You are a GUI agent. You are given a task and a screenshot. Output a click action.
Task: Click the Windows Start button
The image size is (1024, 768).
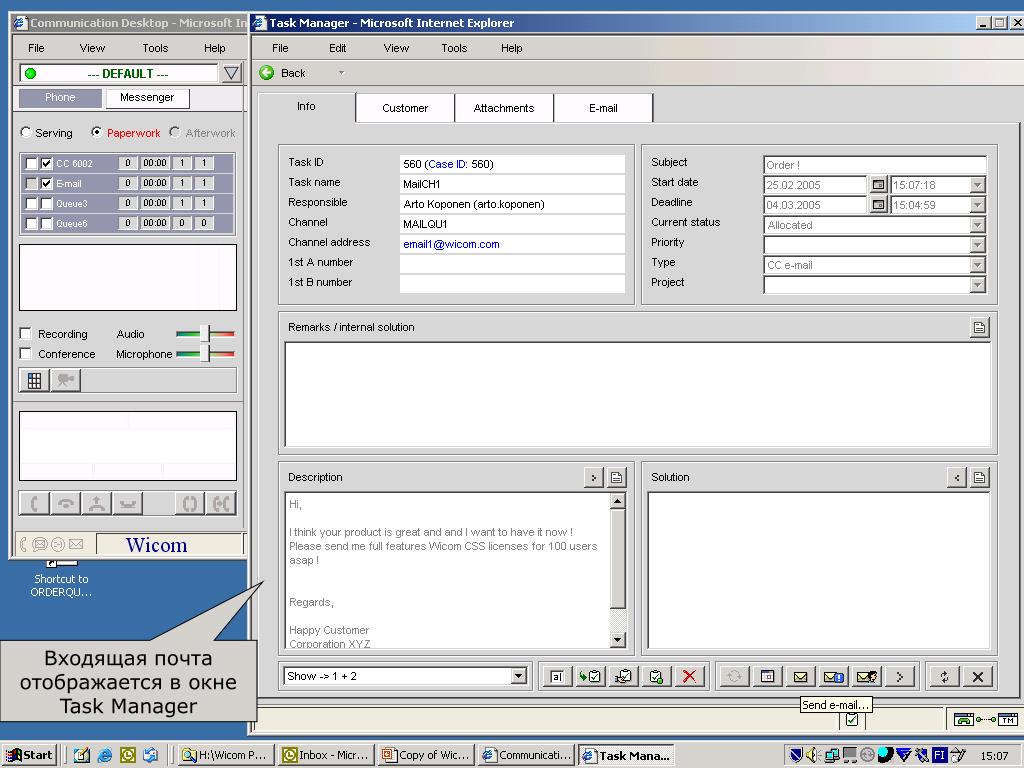[x=30, y=755]
